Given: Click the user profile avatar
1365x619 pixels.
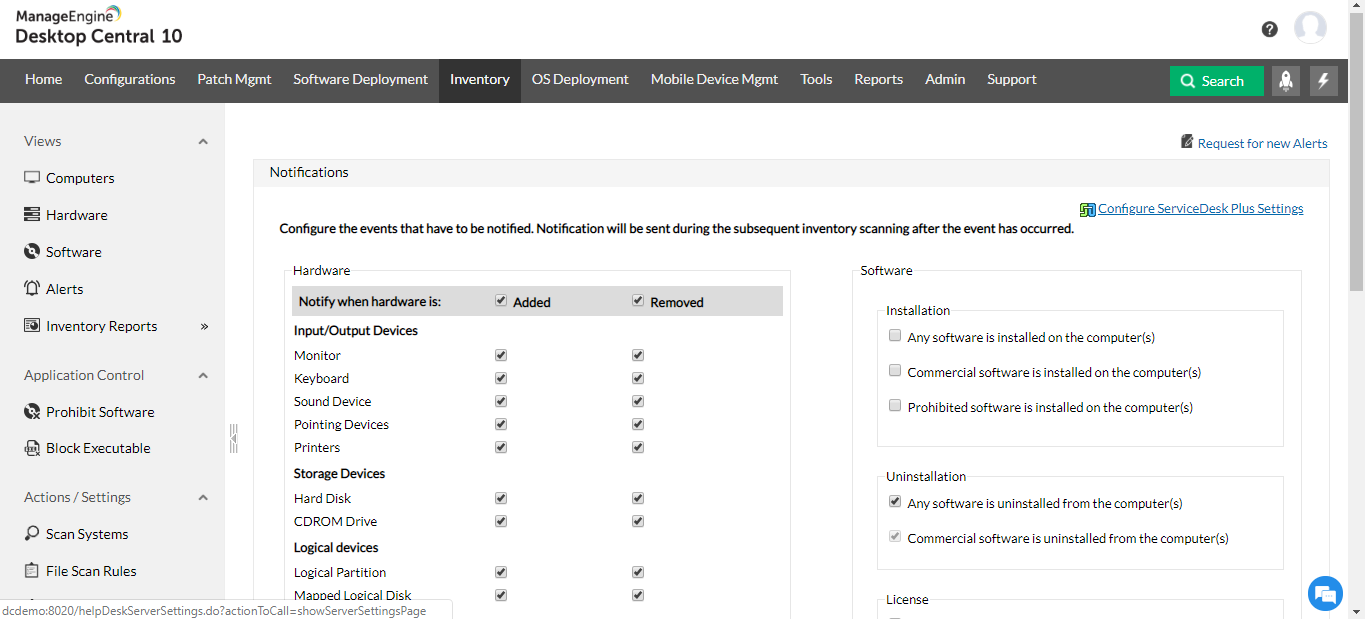Looking at the screenshot, I should [x=1310, y=28].
